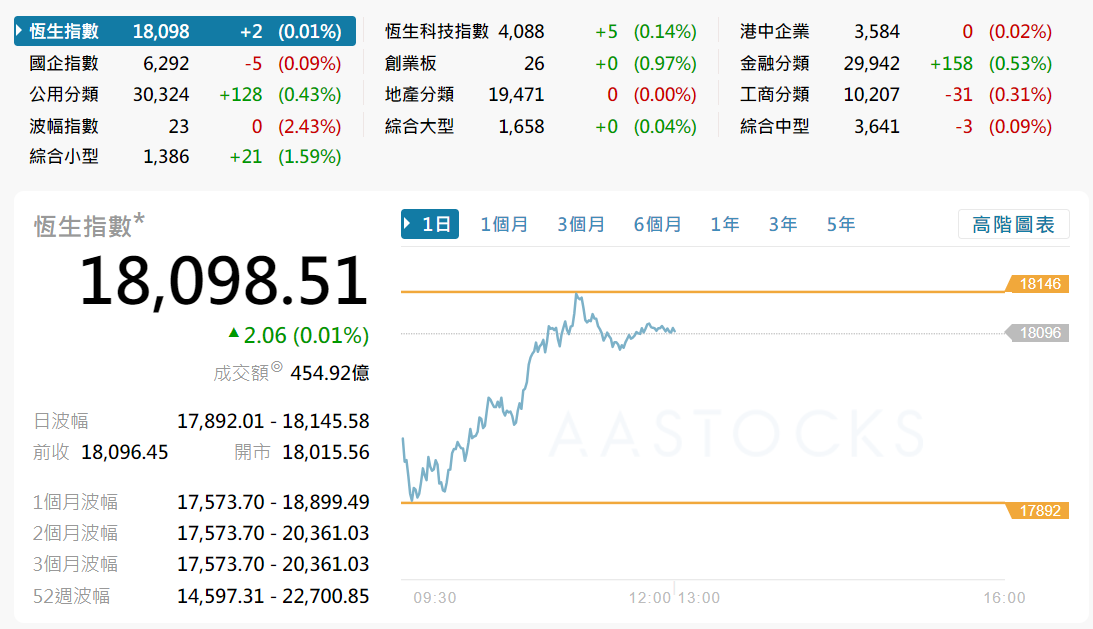Display the 1年 chart range
This screenshot has width=1093, height=629.
(x=725, y=224)
